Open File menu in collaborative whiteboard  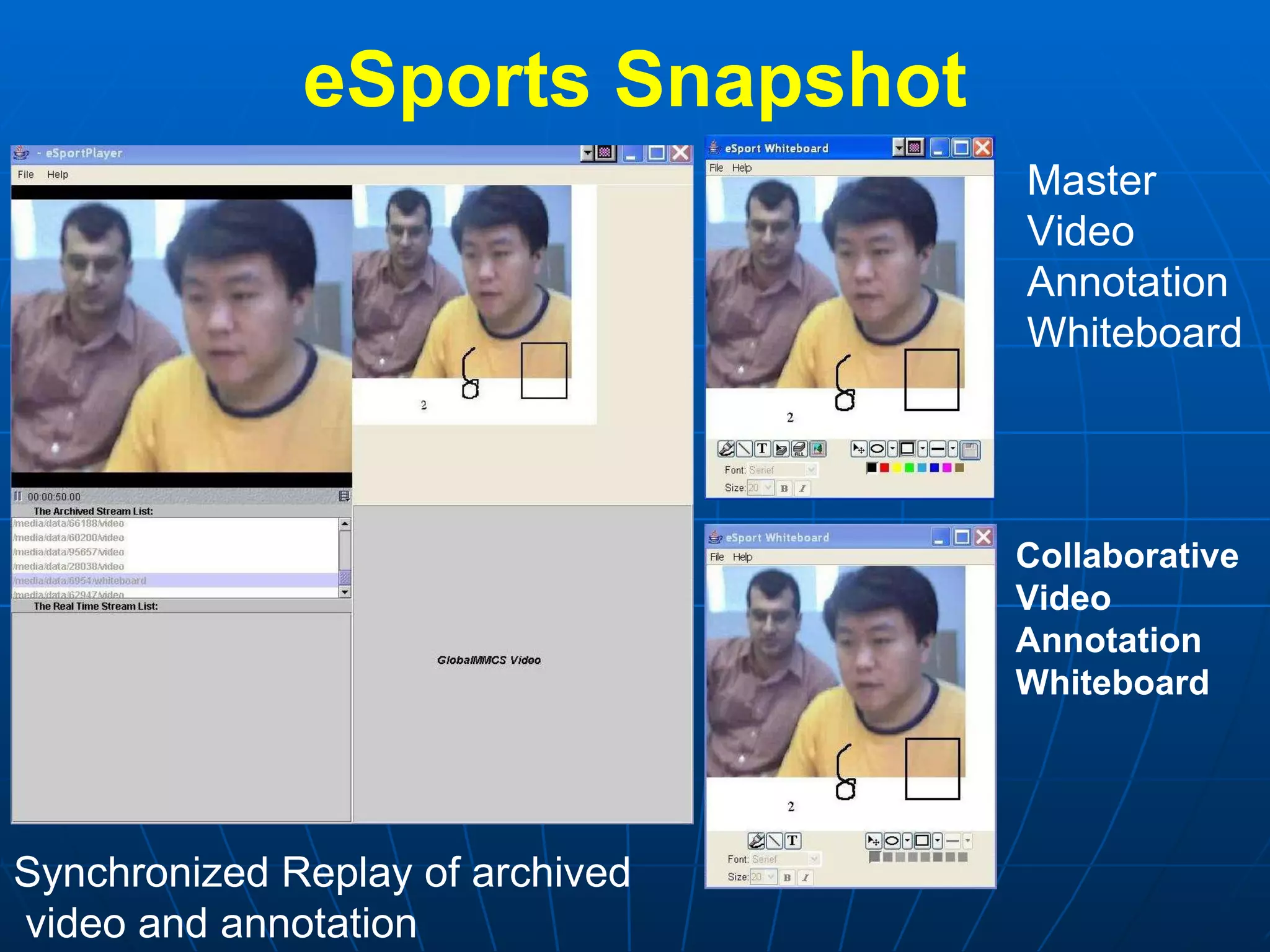click(717, 557)
